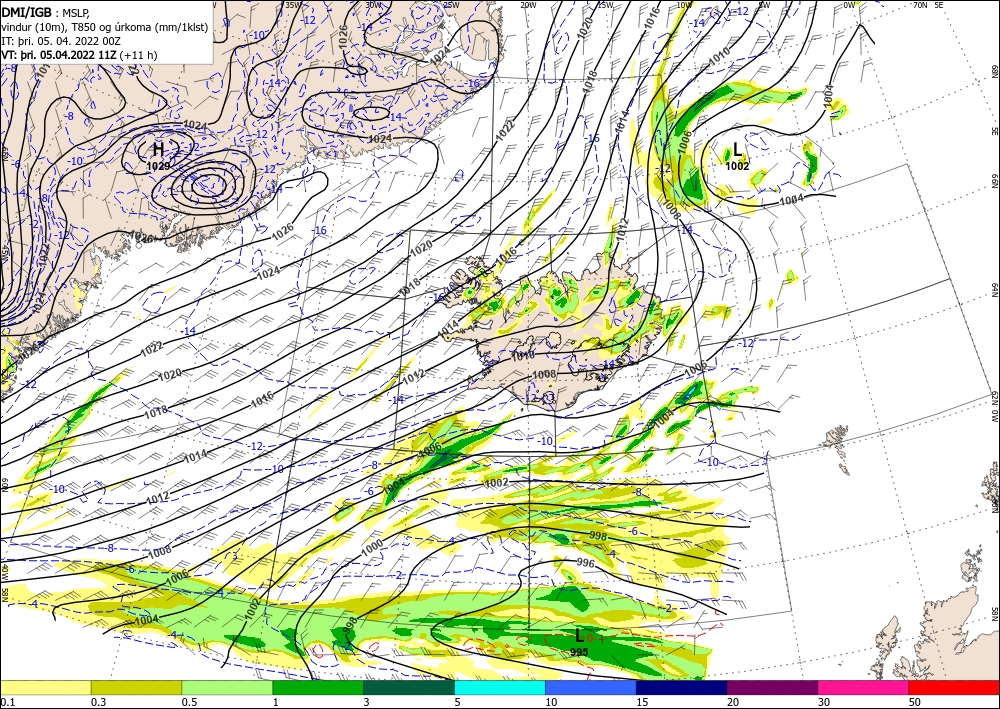Viewport: 1000px width, 709px height.
Task: Select the 'vindur (10m), T850 og úrkoma' line
Action: [104, 26]
